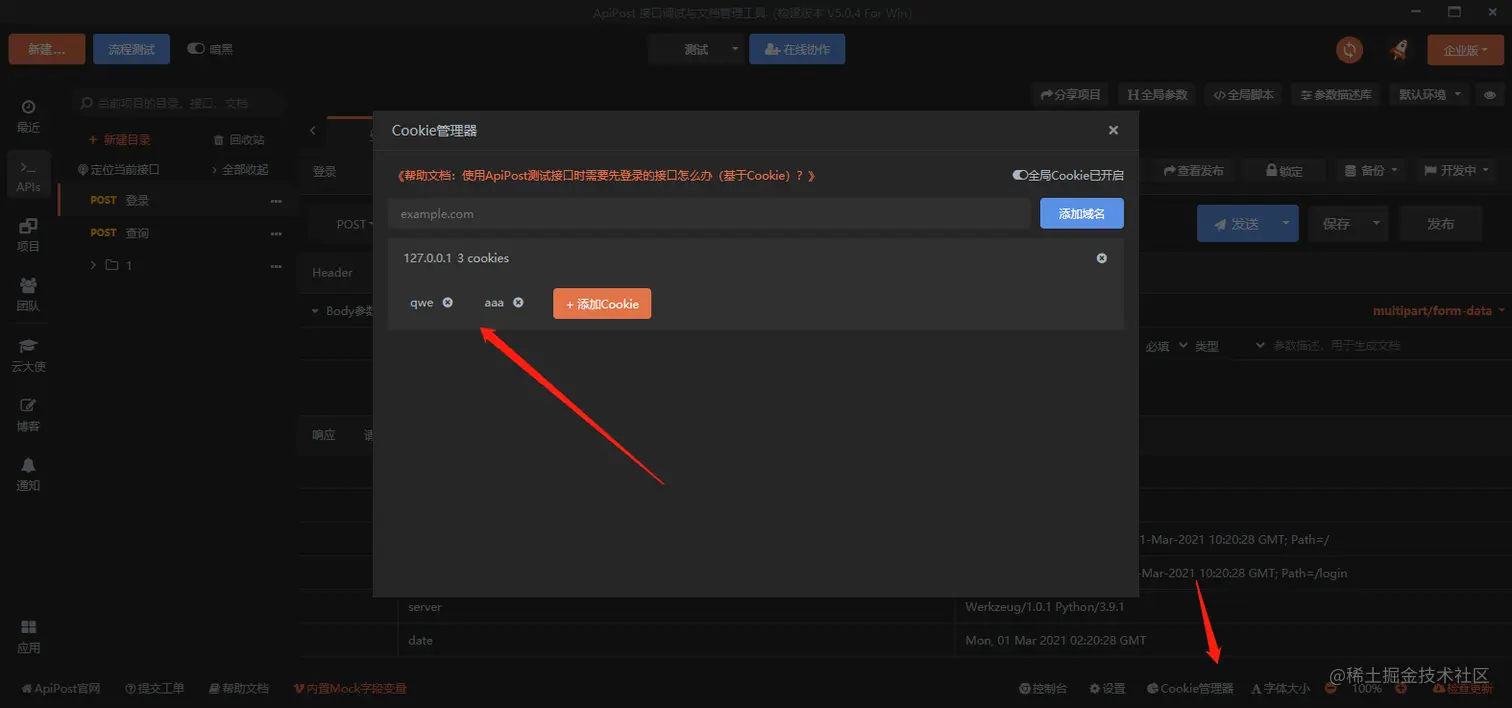The height and width of the screenshot is (708, 1512).
Task: Open the Cookie help document link
Action: click(606, 175)
